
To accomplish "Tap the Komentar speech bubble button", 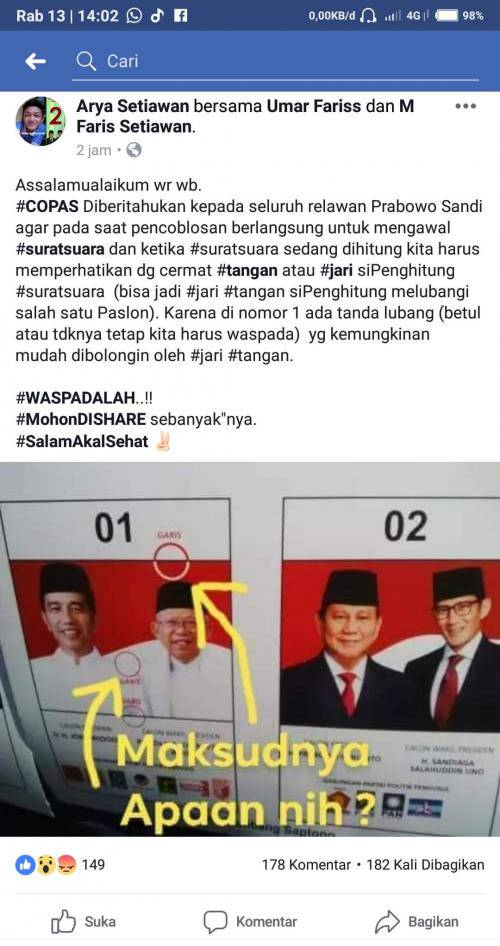I will pos(250,921).
